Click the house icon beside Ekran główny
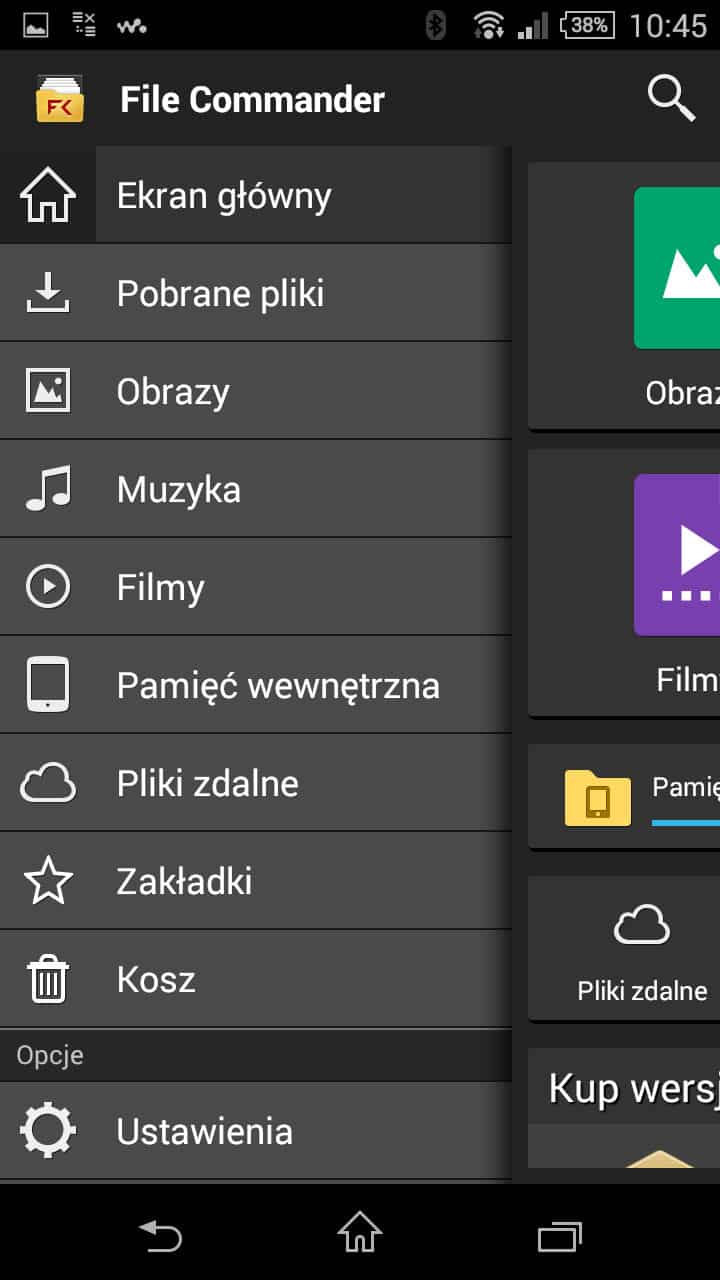 [48, 196]
